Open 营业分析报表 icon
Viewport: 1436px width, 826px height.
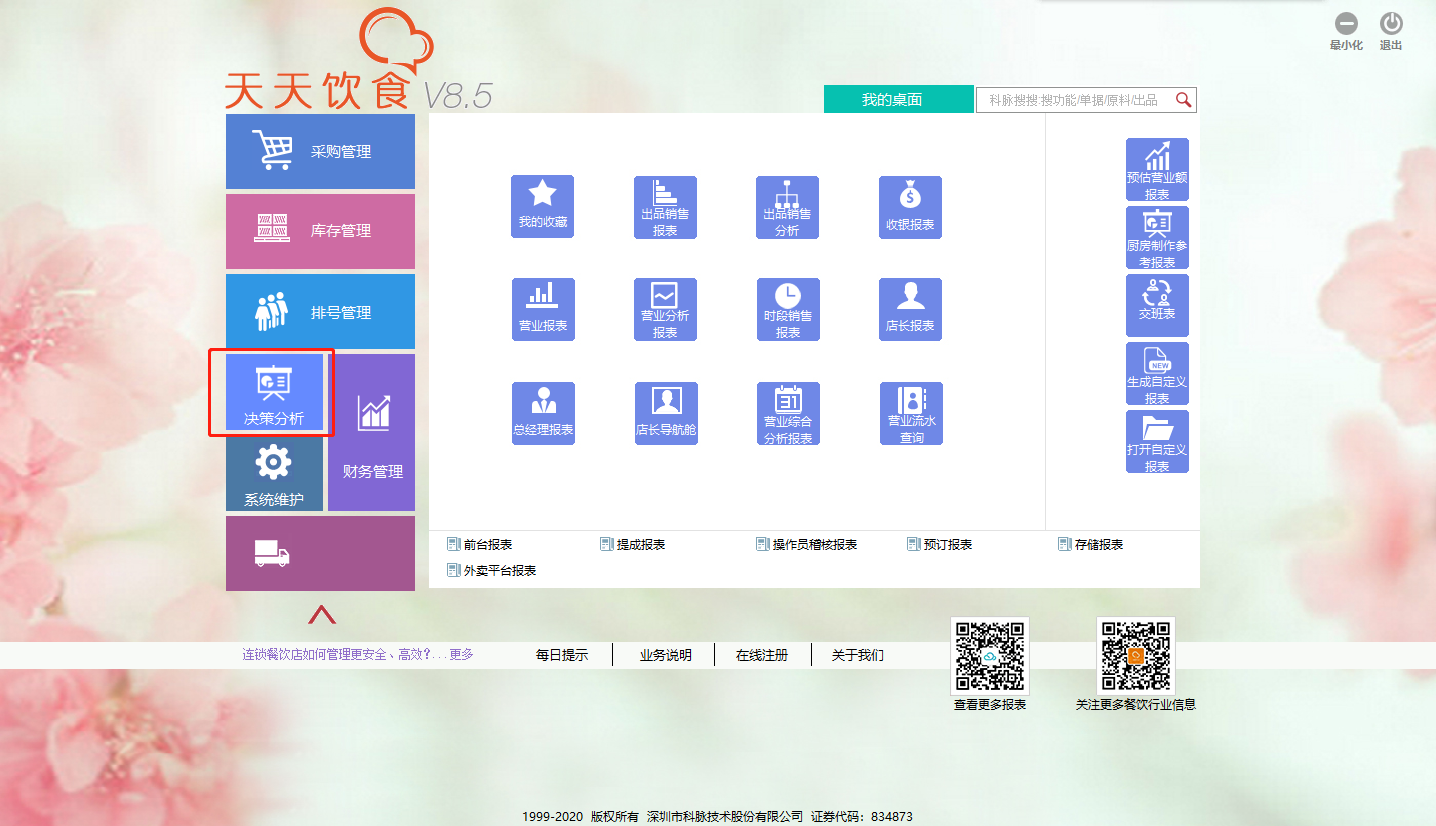click(x=665, y=309)
